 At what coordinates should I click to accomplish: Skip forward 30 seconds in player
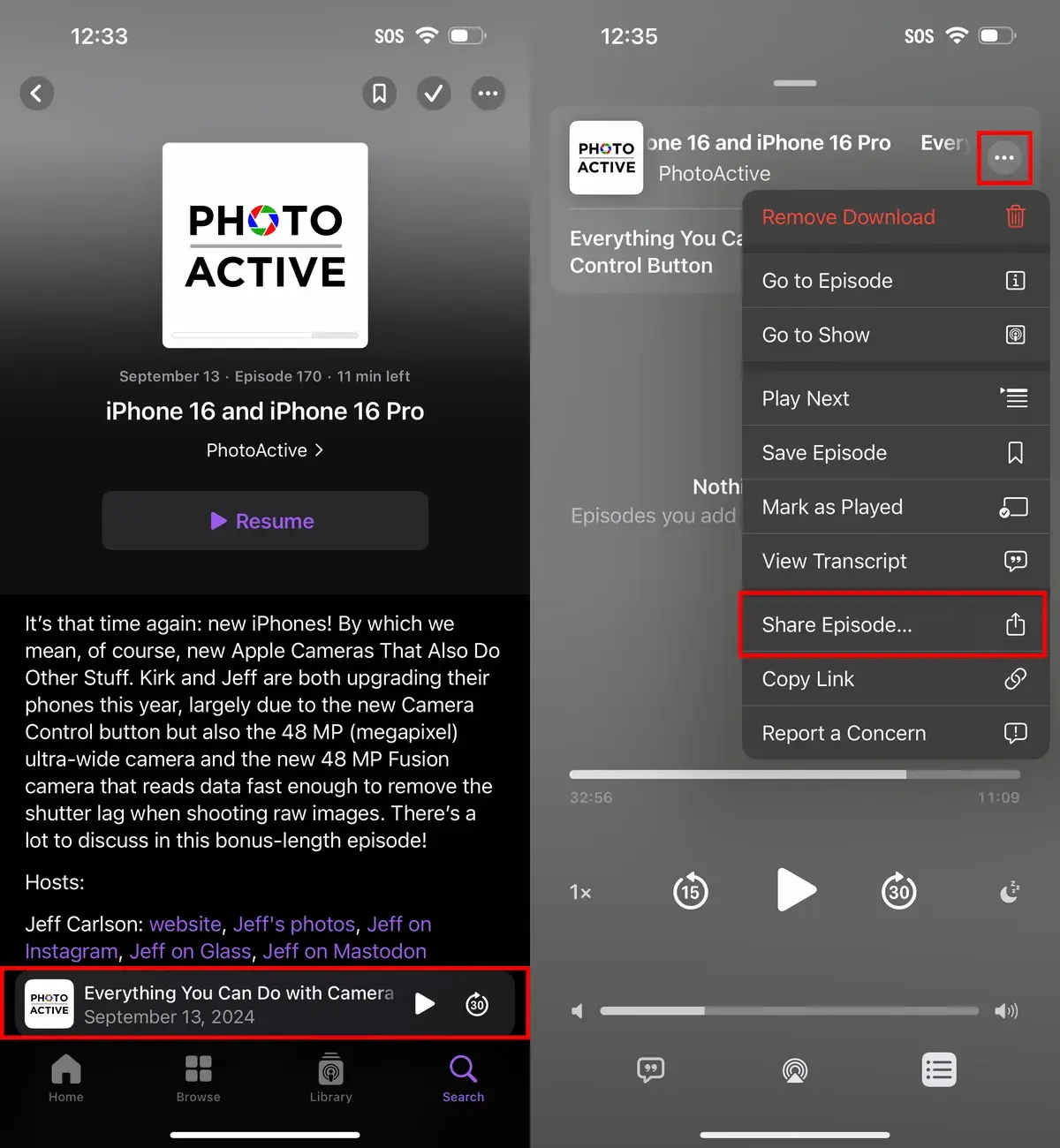[898, 891]
